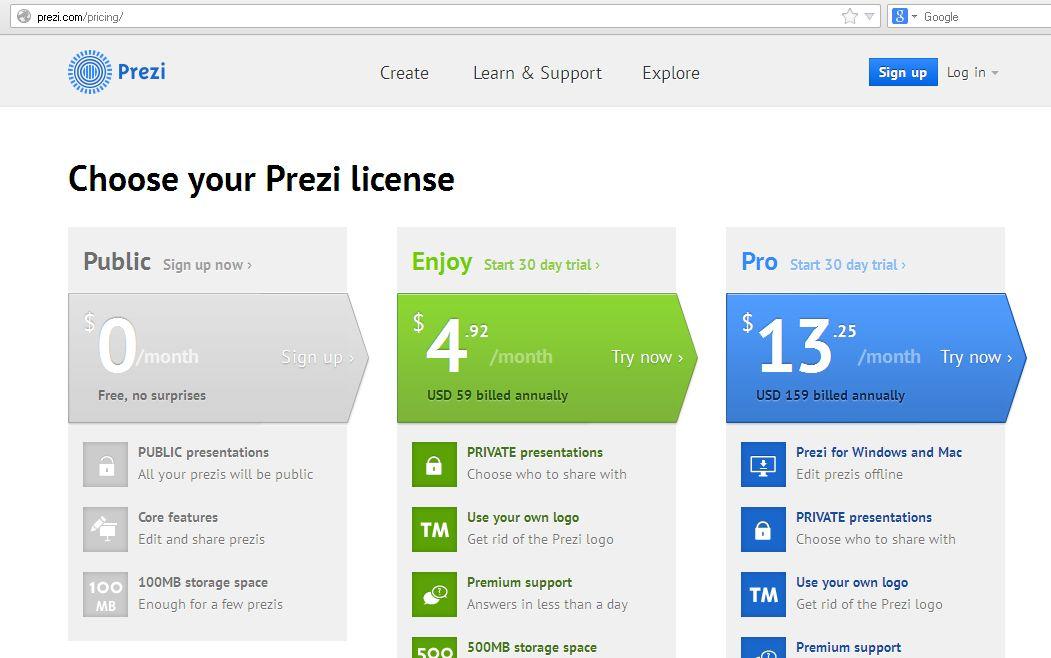Click 'Core features' title in Public plan
The width and height of the screenshot is (1051, 658).
click(x=178, y=517)
